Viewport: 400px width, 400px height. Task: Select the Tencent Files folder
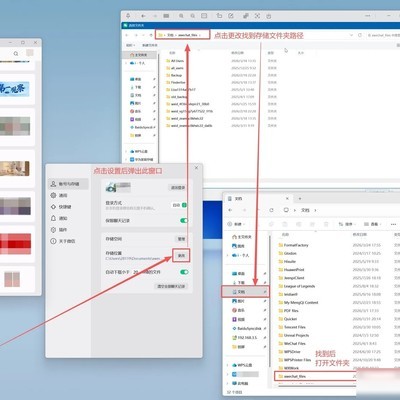[x=292, y=327]
